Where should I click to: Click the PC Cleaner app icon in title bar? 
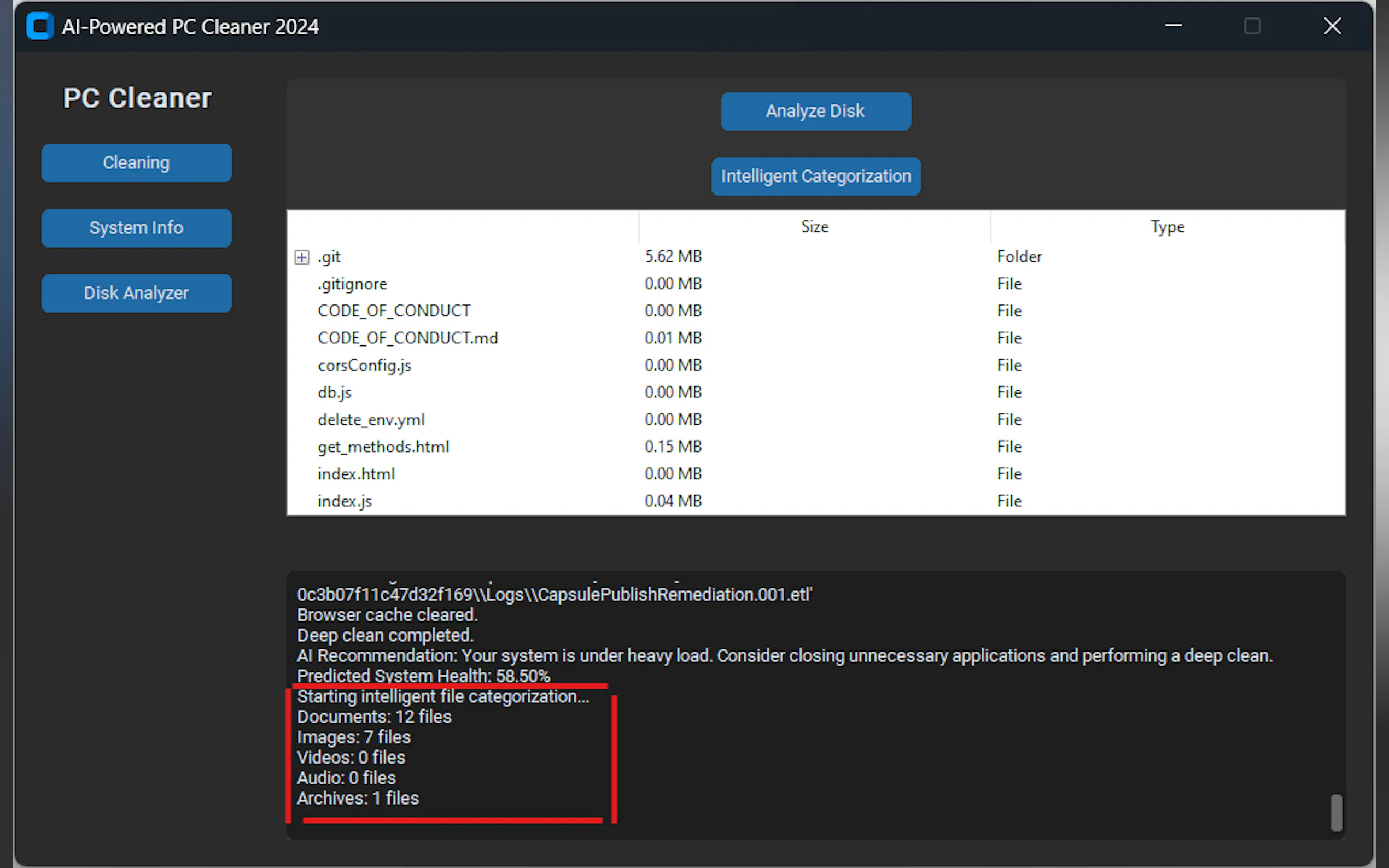pos(39,26)
